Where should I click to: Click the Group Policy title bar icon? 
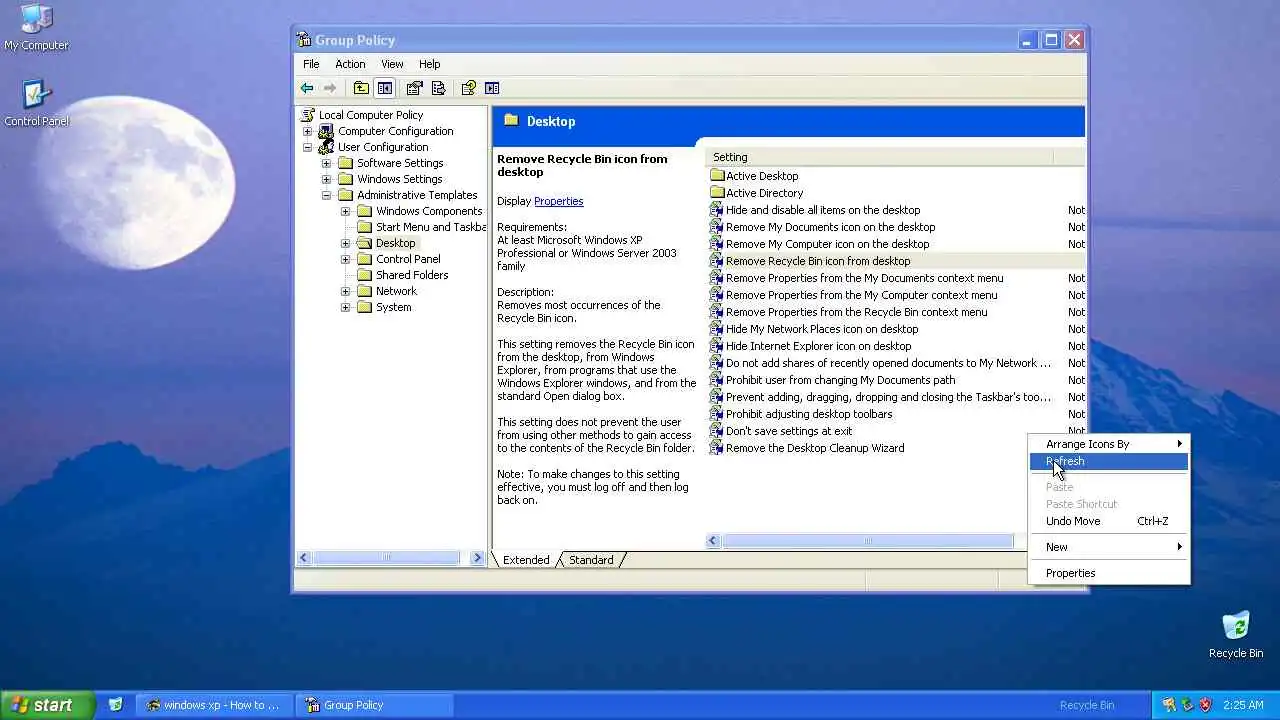click(x=304, y=40)
